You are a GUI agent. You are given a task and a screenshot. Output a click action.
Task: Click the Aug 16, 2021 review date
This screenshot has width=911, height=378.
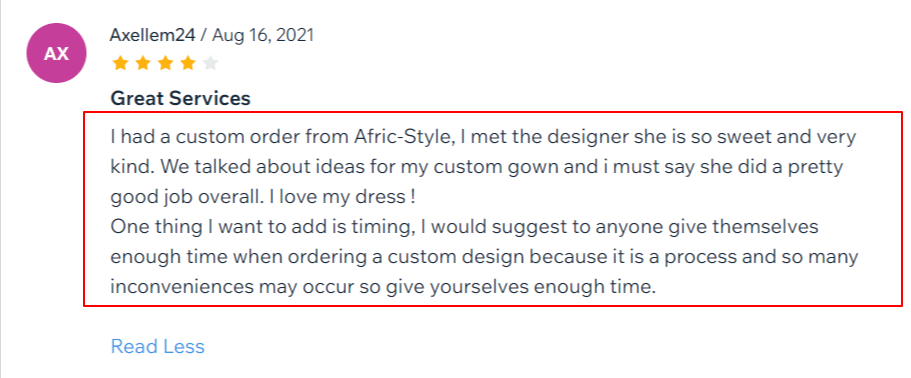[263, 35]
